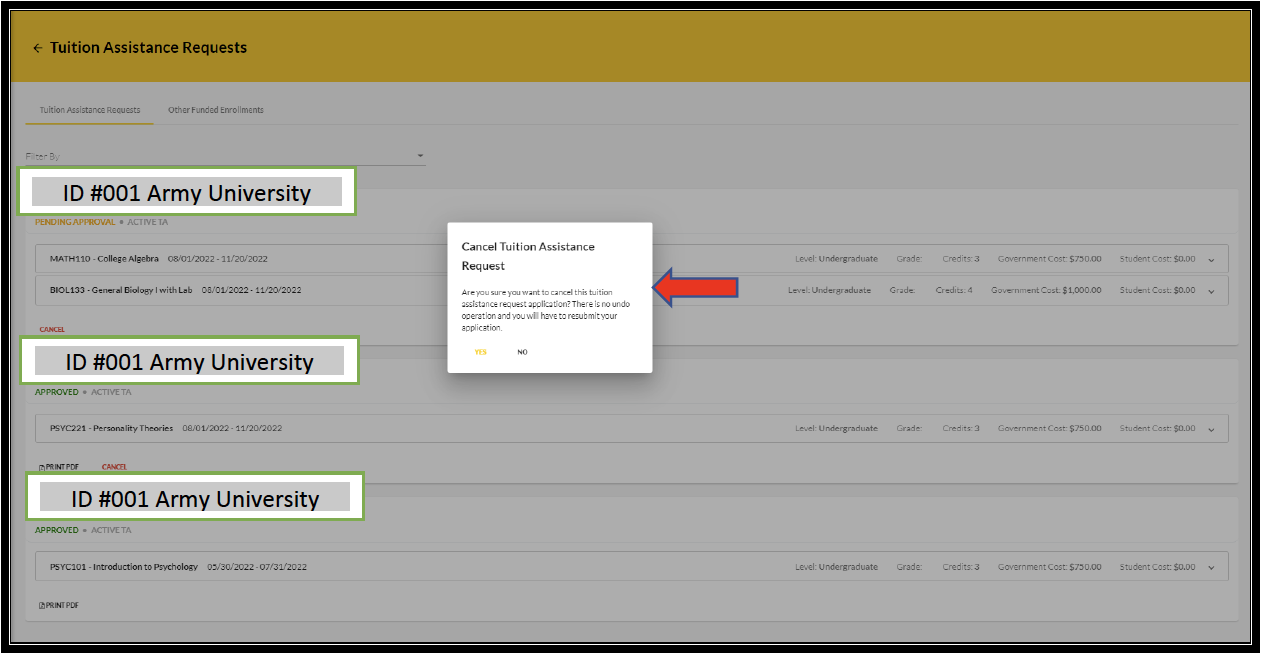Screen dimensions: 1262x655
Task: Print PDF for the PSYC221 request
Action: (59, 467)
